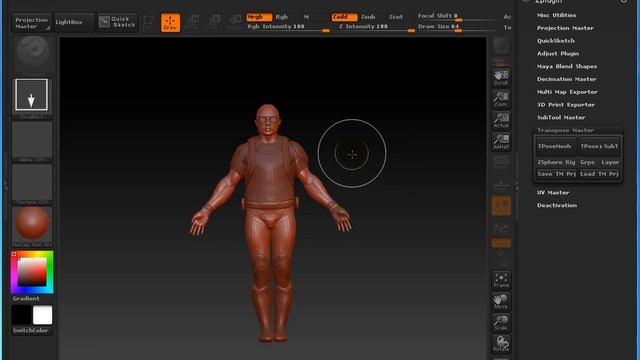Open LightBox browser

[74, 22]
